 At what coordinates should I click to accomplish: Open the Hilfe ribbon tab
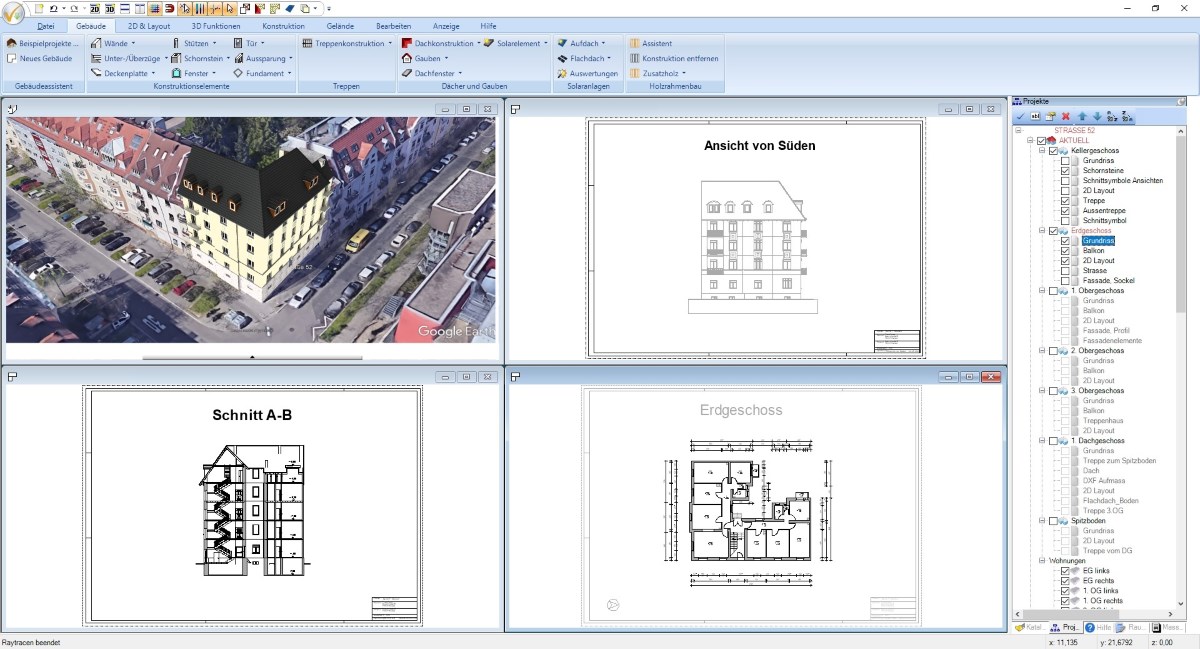[488, 26]
